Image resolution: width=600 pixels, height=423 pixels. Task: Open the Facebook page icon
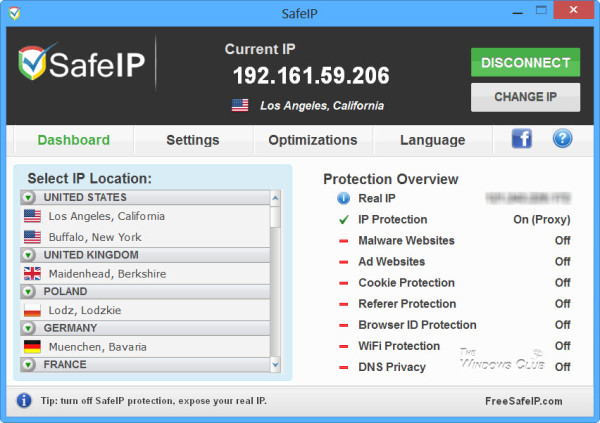coord(522,139)
